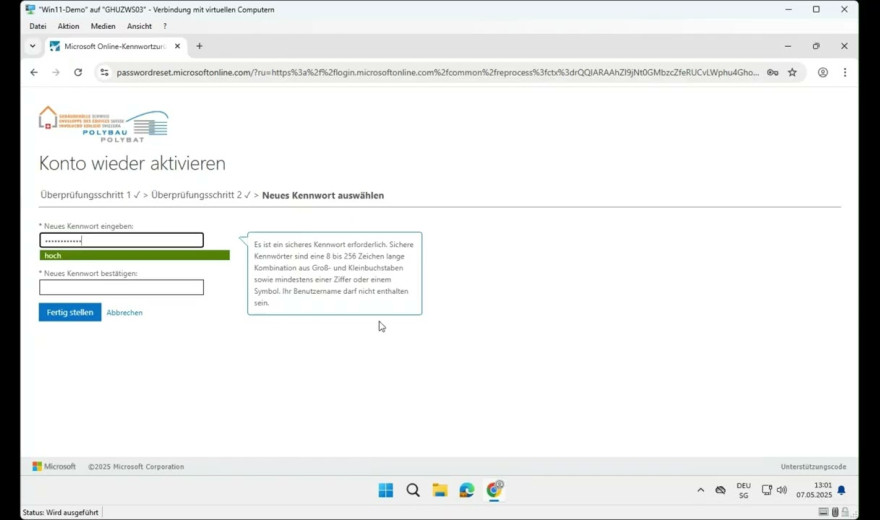Click the Fertig stellen button
Viewport: 880px width, 520px height.
70,312
